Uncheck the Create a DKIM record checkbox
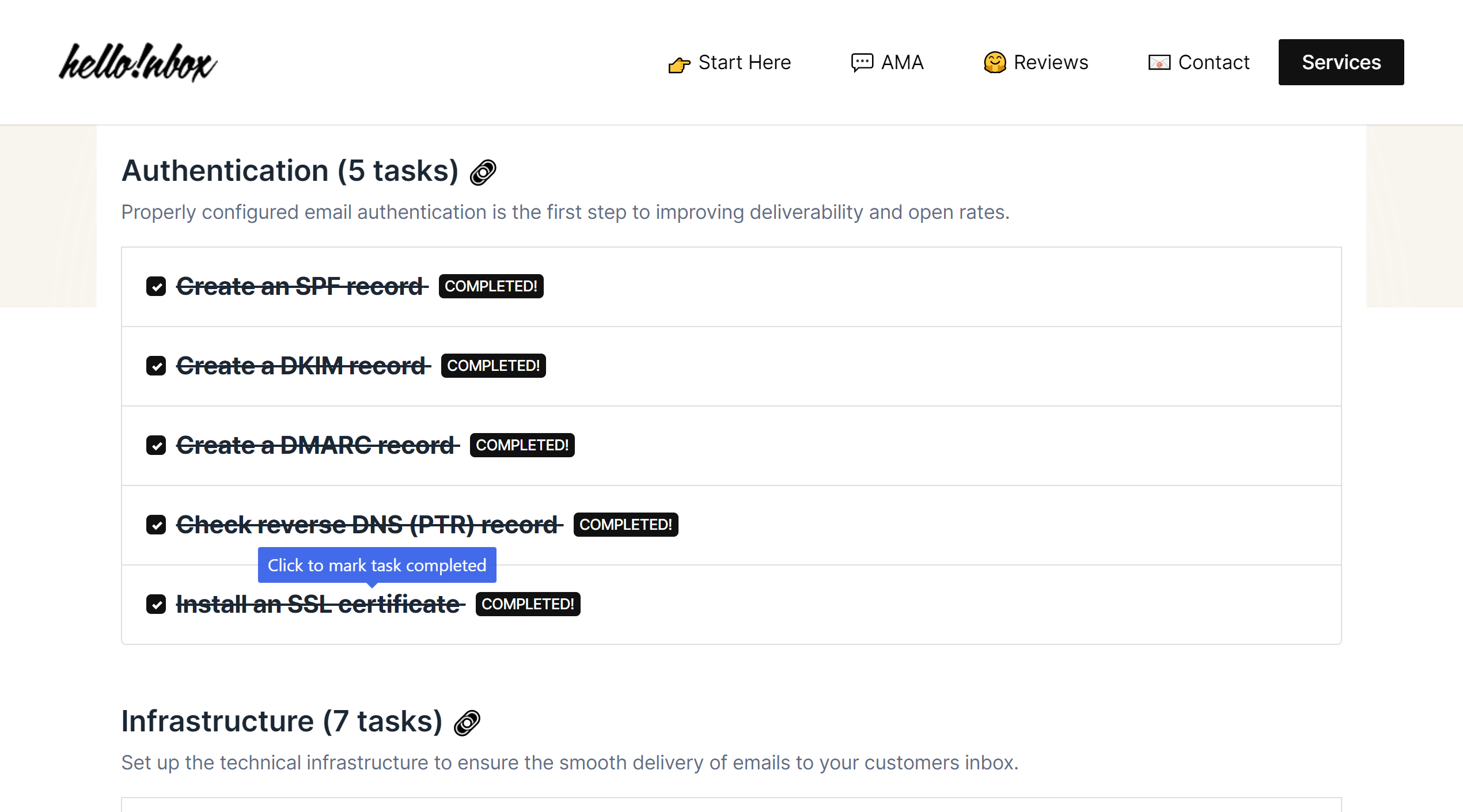1463x812 pixels. pyautogui.click(x=156, y=366)
